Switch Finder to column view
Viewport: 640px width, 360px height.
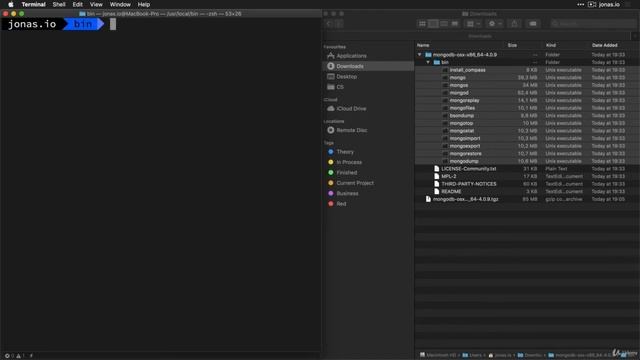point(444,24)
